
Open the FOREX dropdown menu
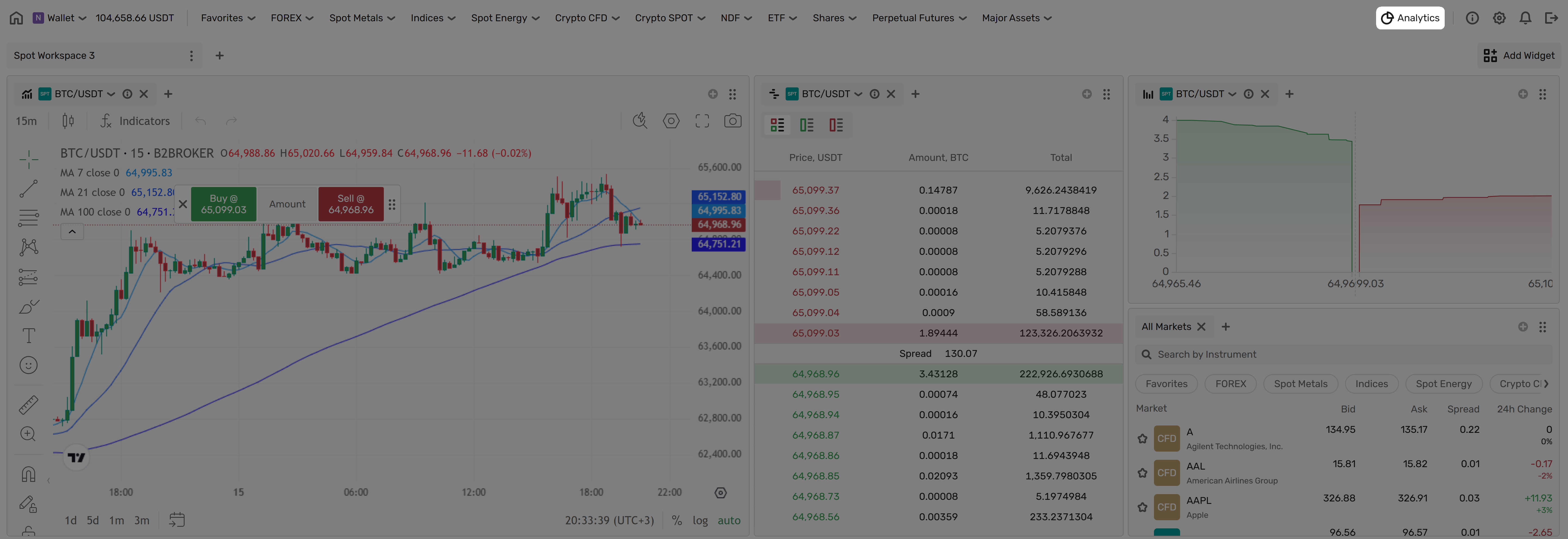click(x=292, y=18)
